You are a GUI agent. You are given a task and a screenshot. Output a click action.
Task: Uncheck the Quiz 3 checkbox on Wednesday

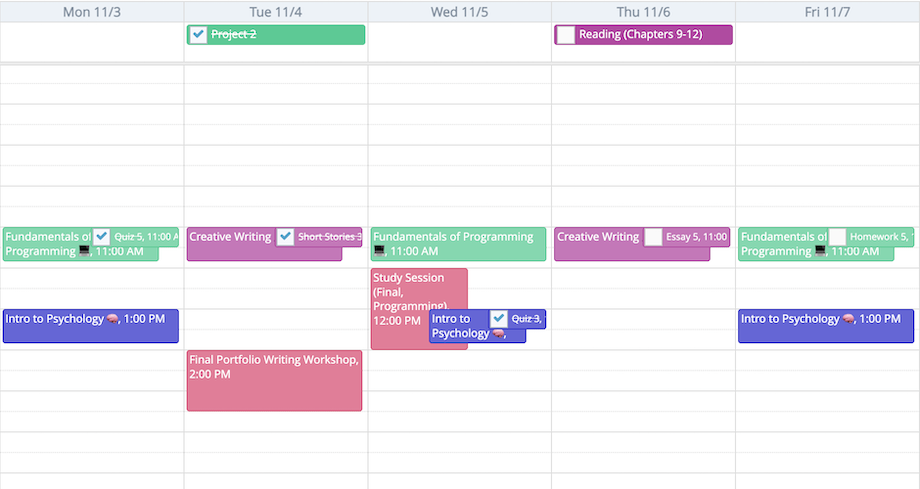[499, 319]
